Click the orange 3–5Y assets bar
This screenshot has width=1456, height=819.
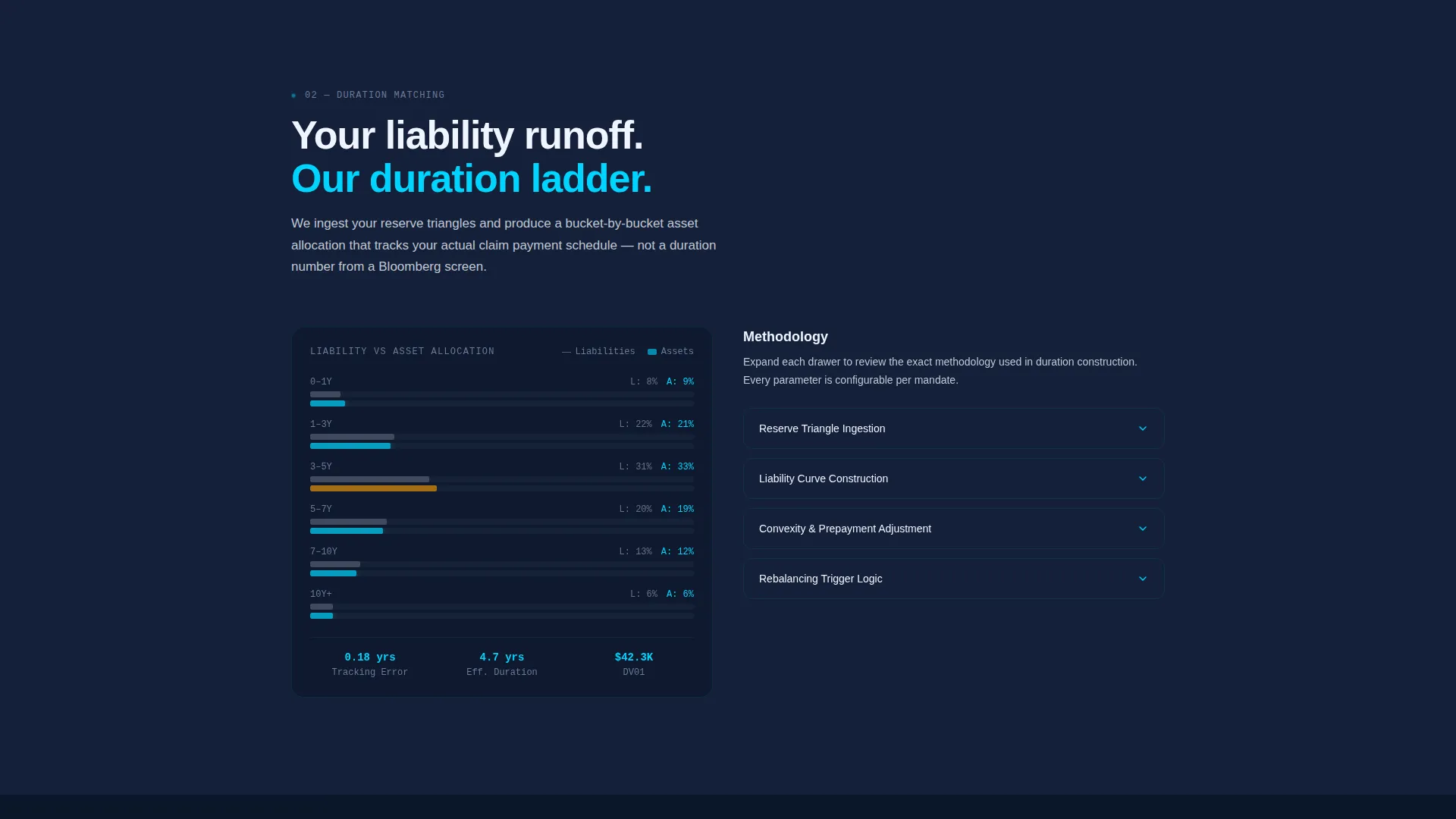click(373, 488)
